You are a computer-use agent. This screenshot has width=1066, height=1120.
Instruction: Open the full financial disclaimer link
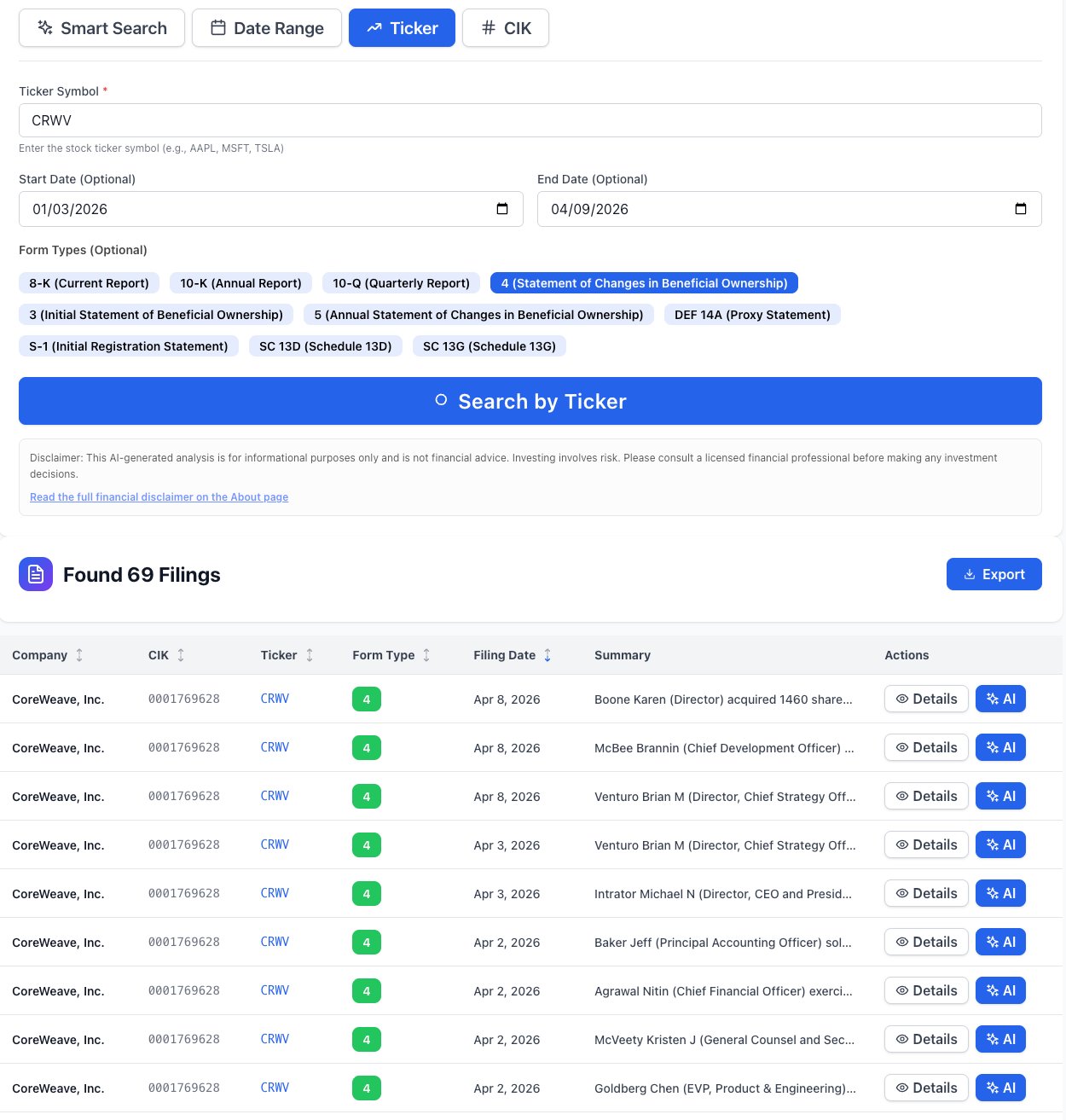(x=159, y=496)
